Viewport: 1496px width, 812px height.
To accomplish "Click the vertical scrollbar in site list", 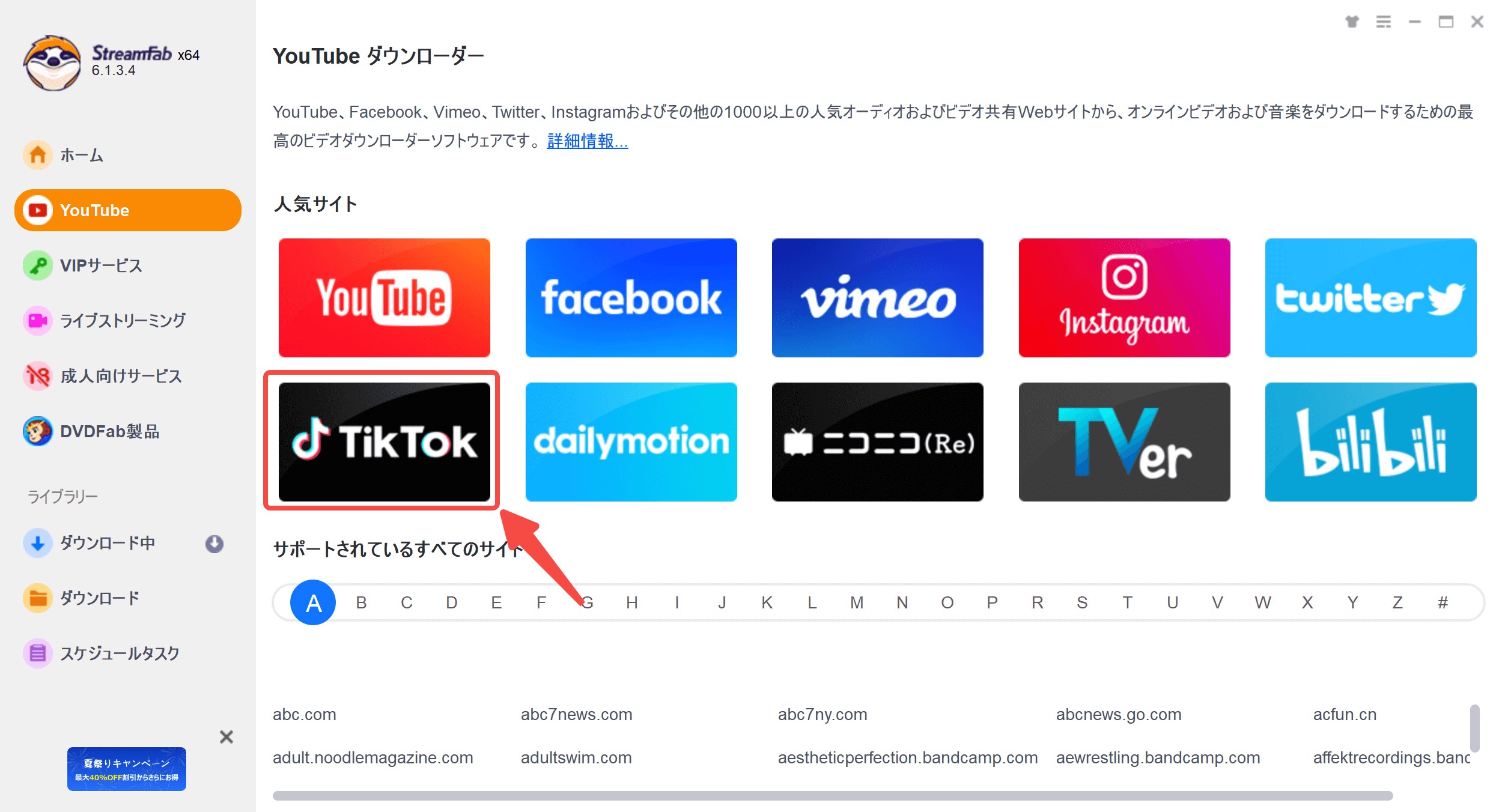I will 1474,728.
